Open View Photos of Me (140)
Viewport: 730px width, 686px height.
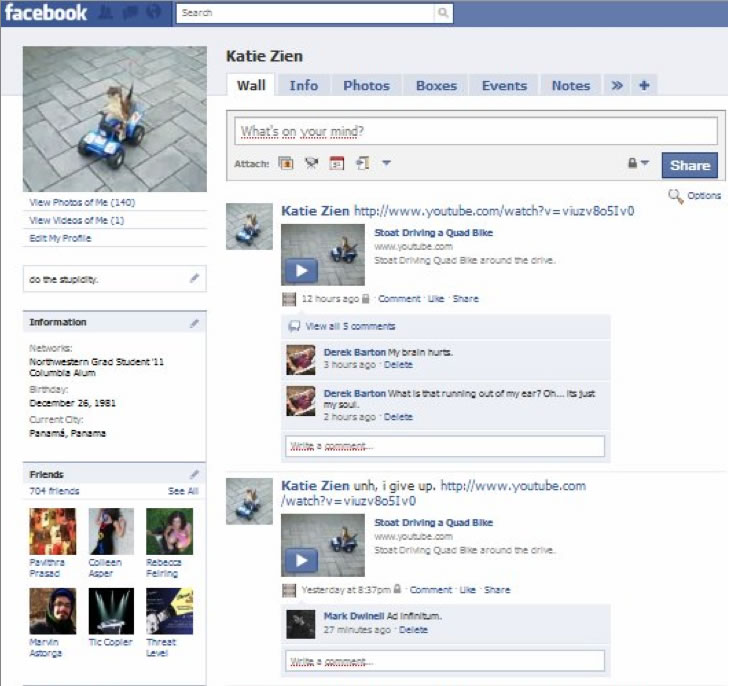pos(82,203)
